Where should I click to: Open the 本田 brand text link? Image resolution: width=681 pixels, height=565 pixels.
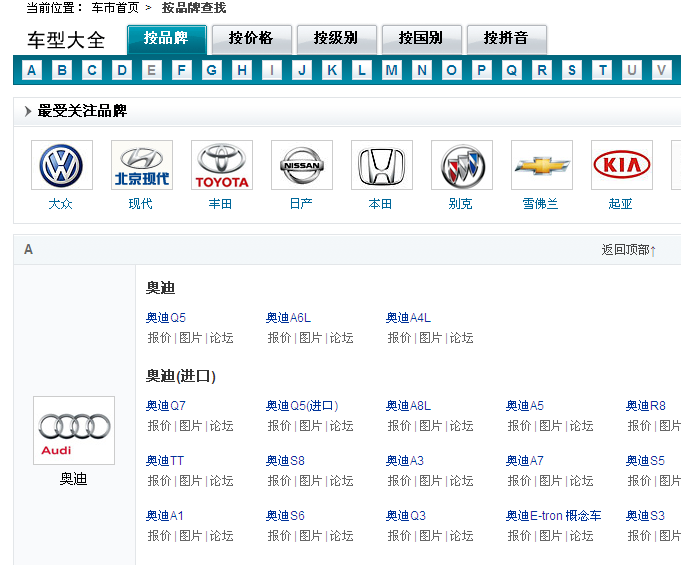(x=380, y=204)
